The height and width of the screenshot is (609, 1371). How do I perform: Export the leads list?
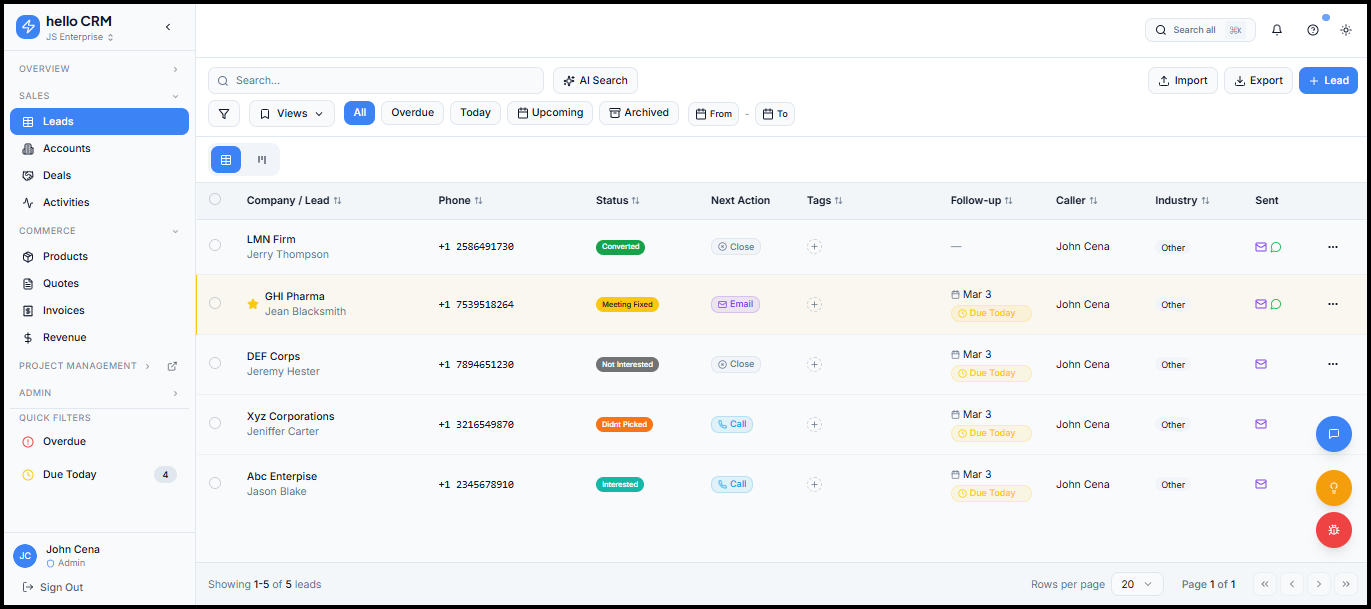[1258, 80]
